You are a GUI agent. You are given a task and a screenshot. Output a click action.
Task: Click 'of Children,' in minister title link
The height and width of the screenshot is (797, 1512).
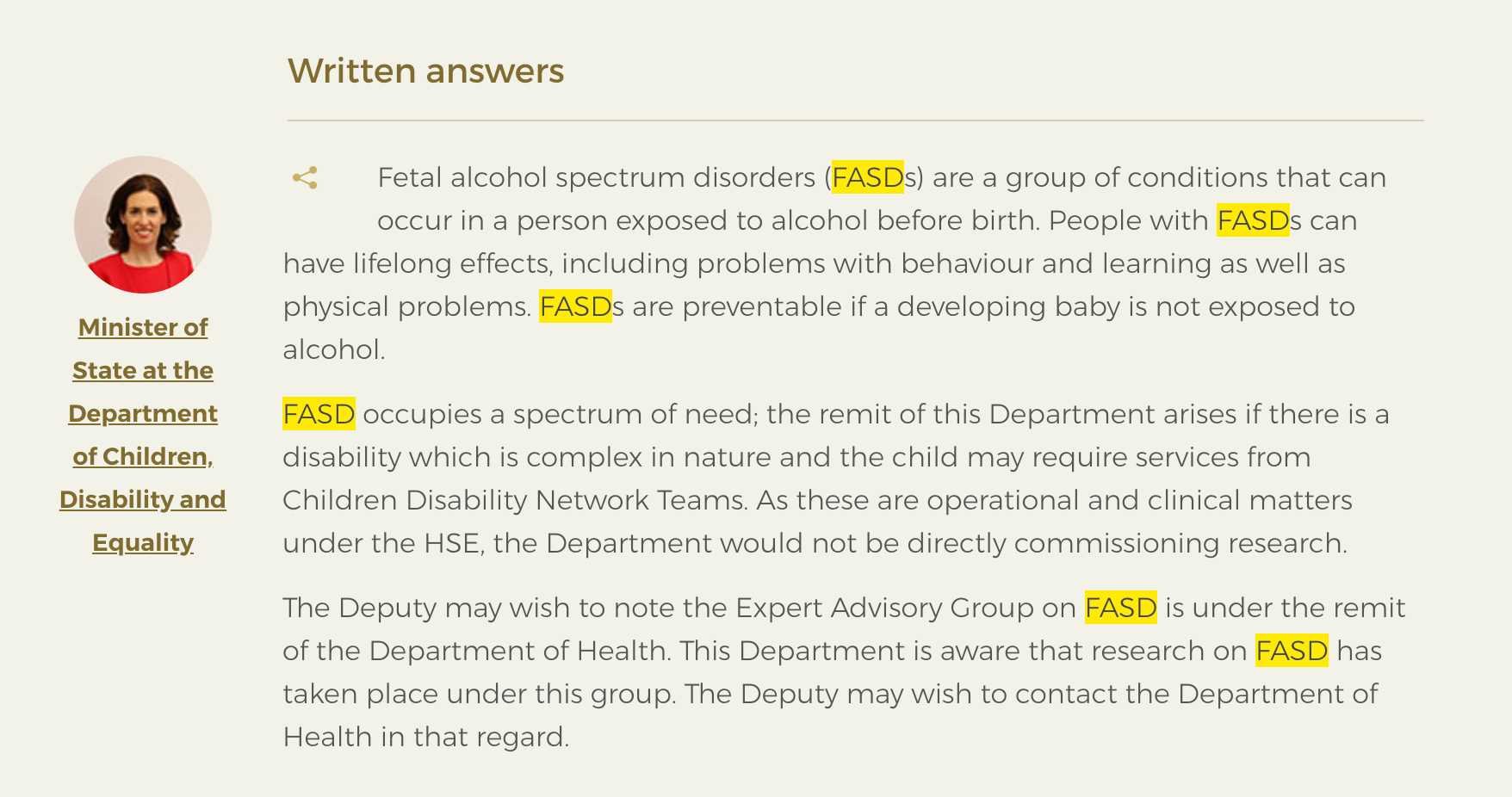[x=143, y=456]
